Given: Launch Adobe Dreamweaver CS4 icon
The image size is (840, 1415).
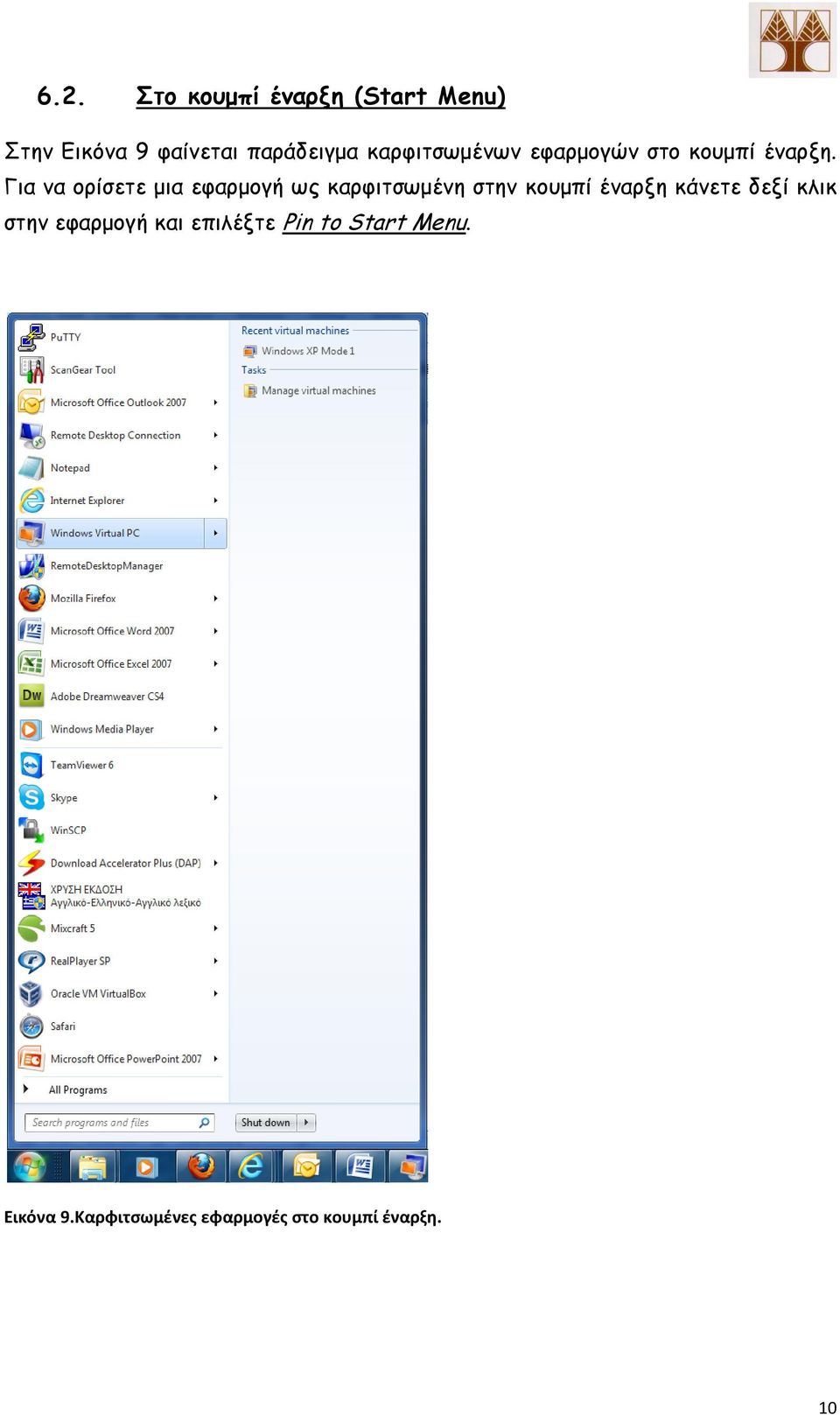Looking at the screenshot, I should 32,697.
